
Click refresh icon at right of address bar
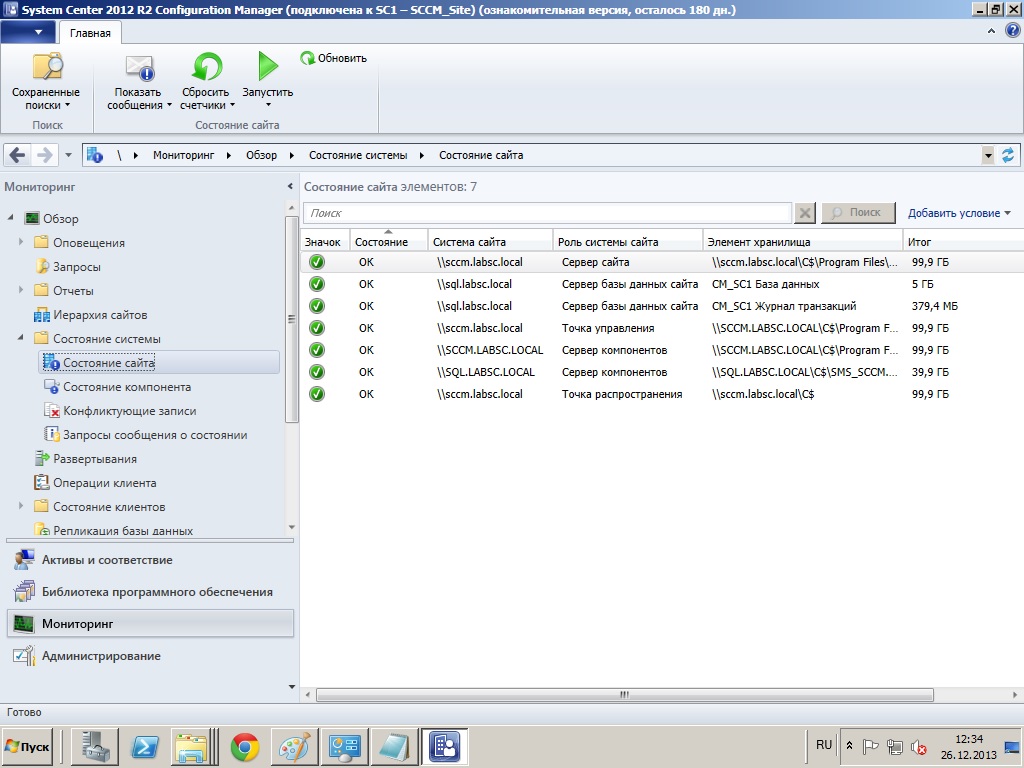1008,155
